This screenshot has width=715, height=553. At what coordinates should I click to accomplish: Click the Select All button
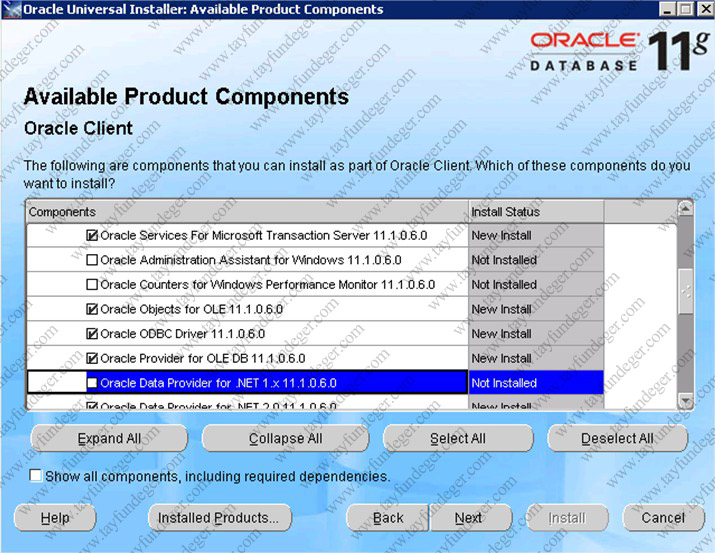pos(458,439)
